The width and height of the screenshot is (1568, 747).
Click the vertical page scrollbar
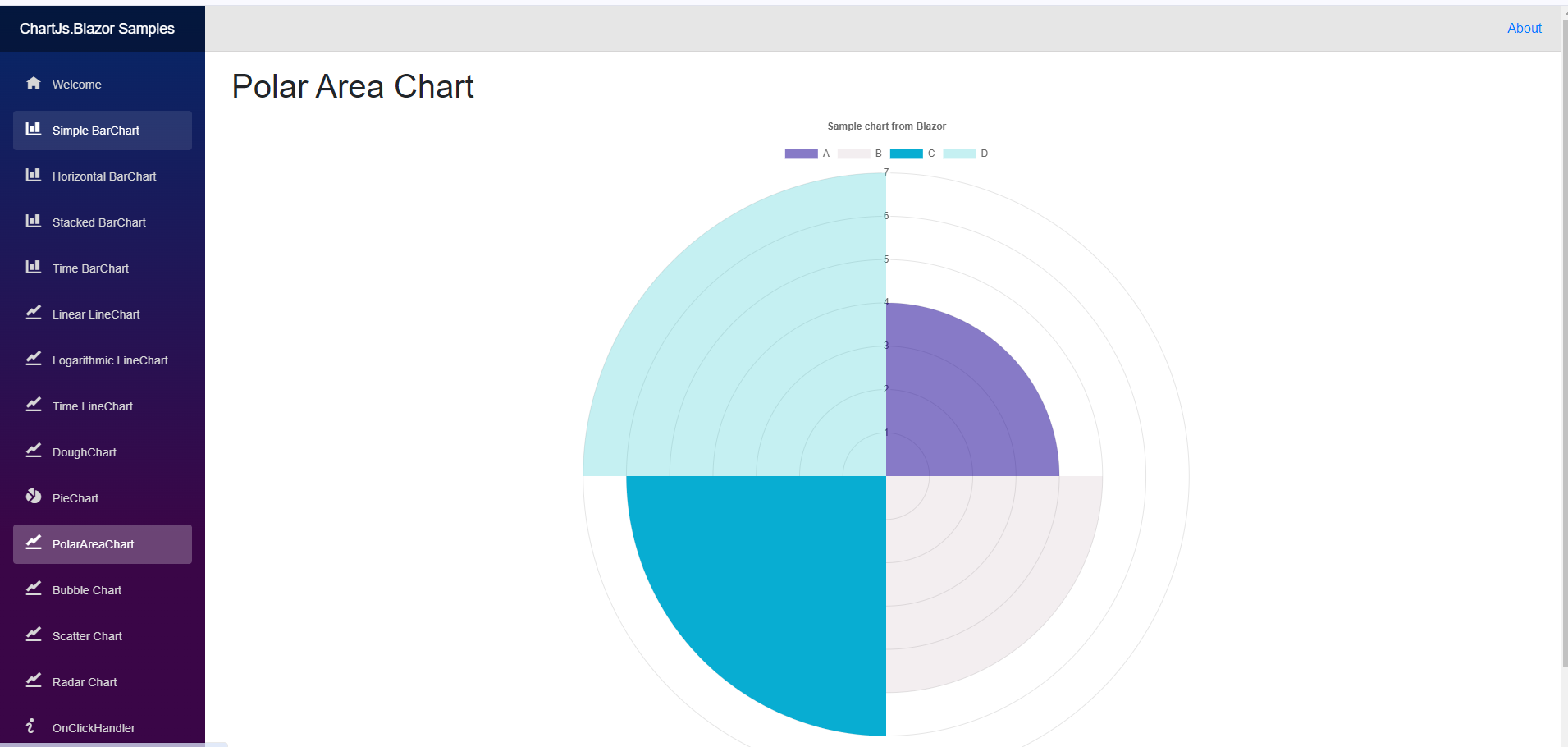[x=1564, y=328]
